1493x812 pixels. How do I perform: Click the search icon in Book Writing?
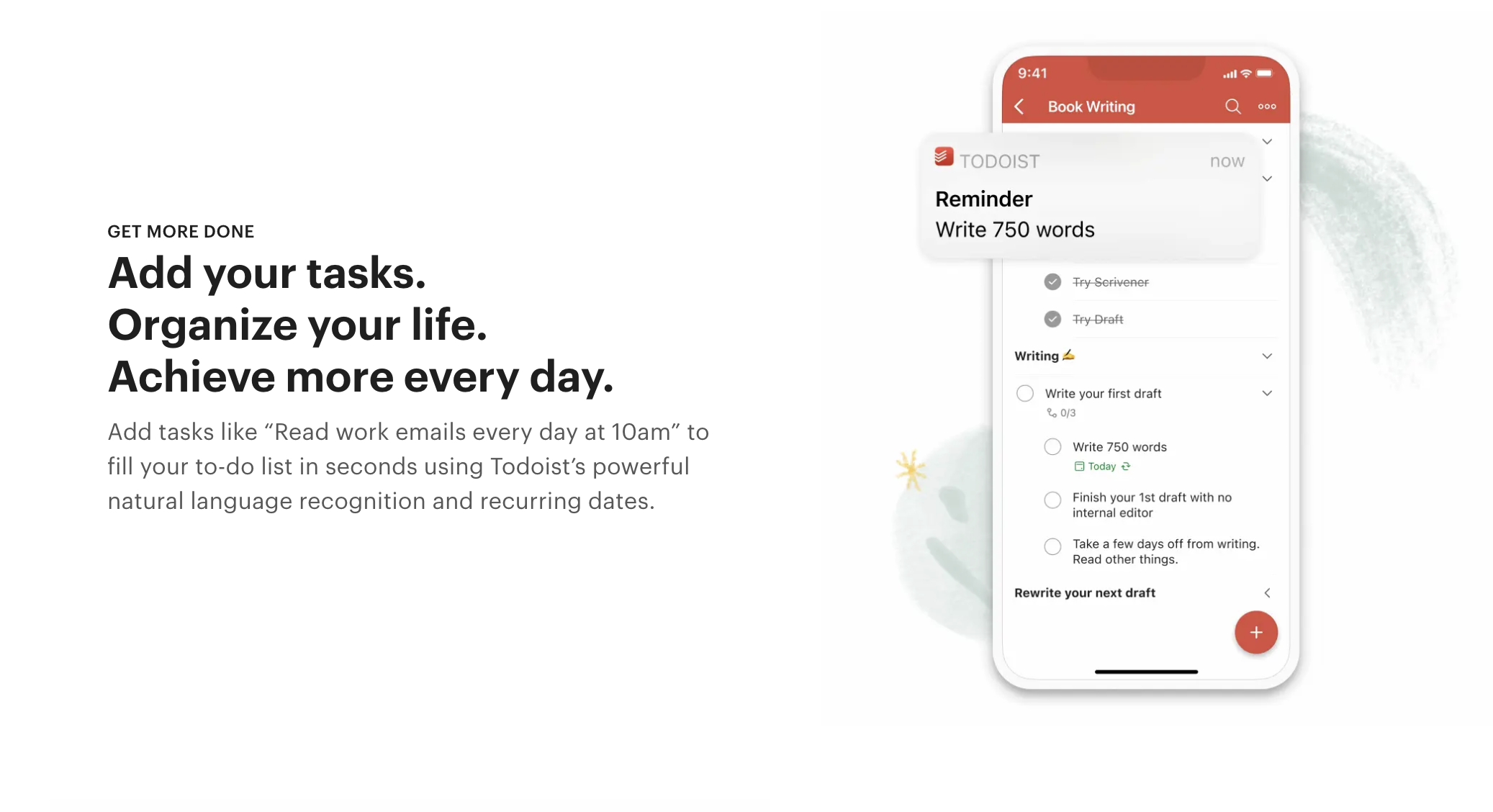click(x=1232, y=106)
